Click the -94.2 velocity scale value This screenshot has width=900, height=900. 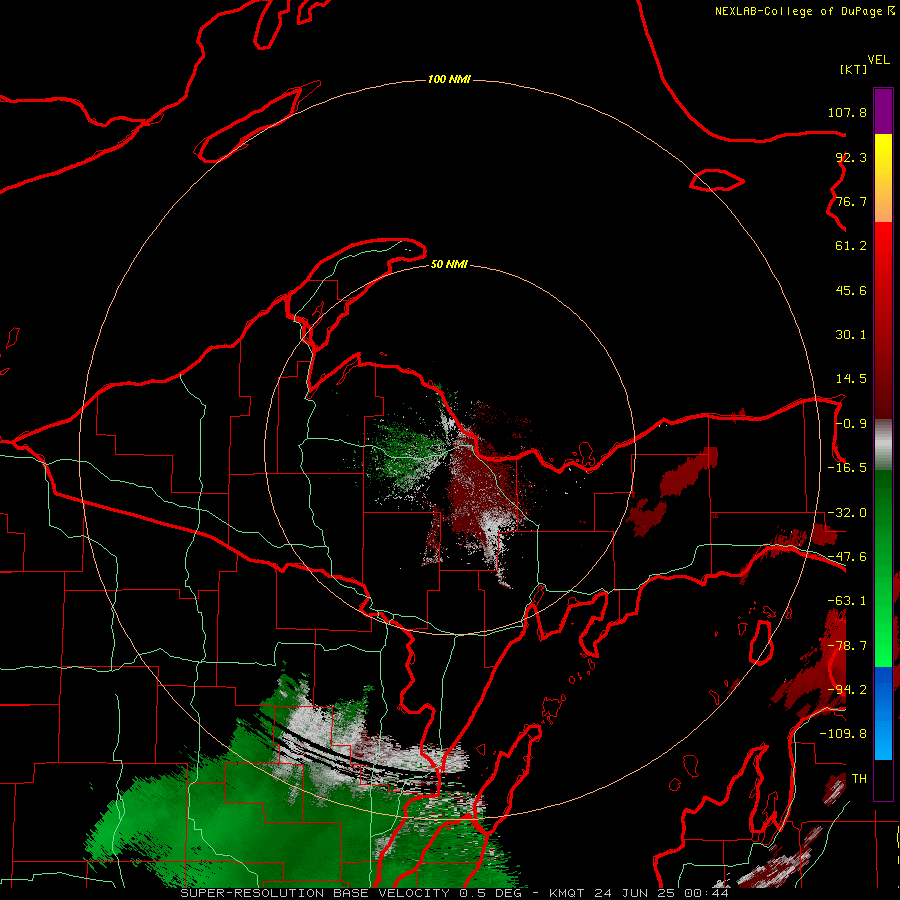847,690
